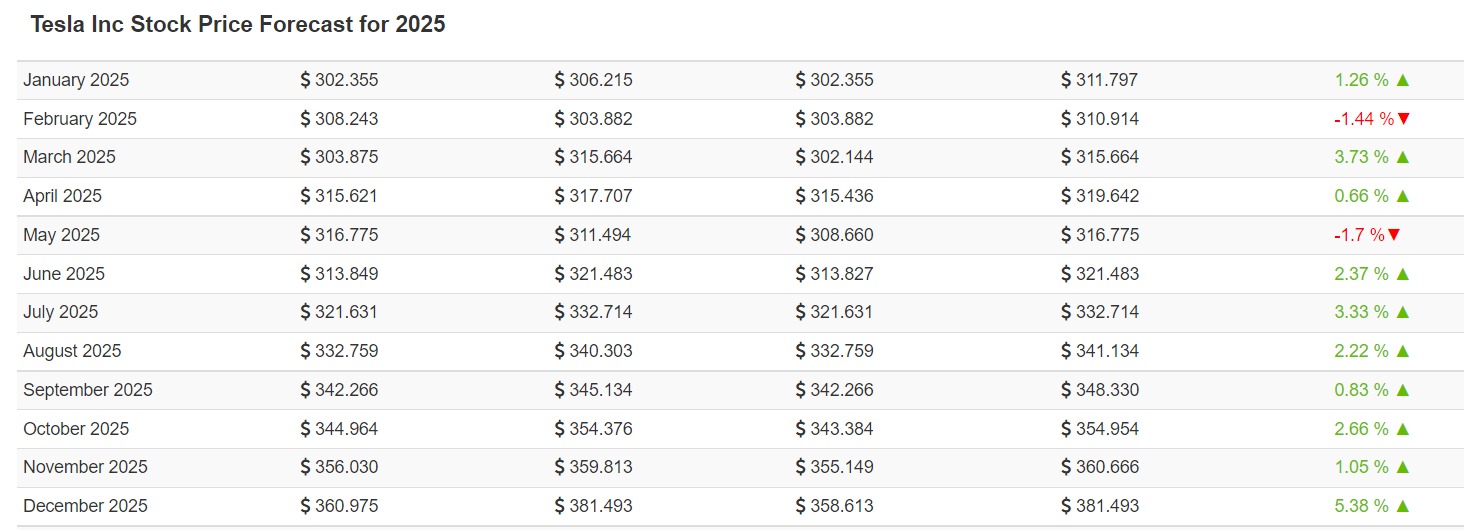Click the green up arrow for October 2025
Image resolution: width=1464 pixels, height=530 pixels.
click(1402, 429)
